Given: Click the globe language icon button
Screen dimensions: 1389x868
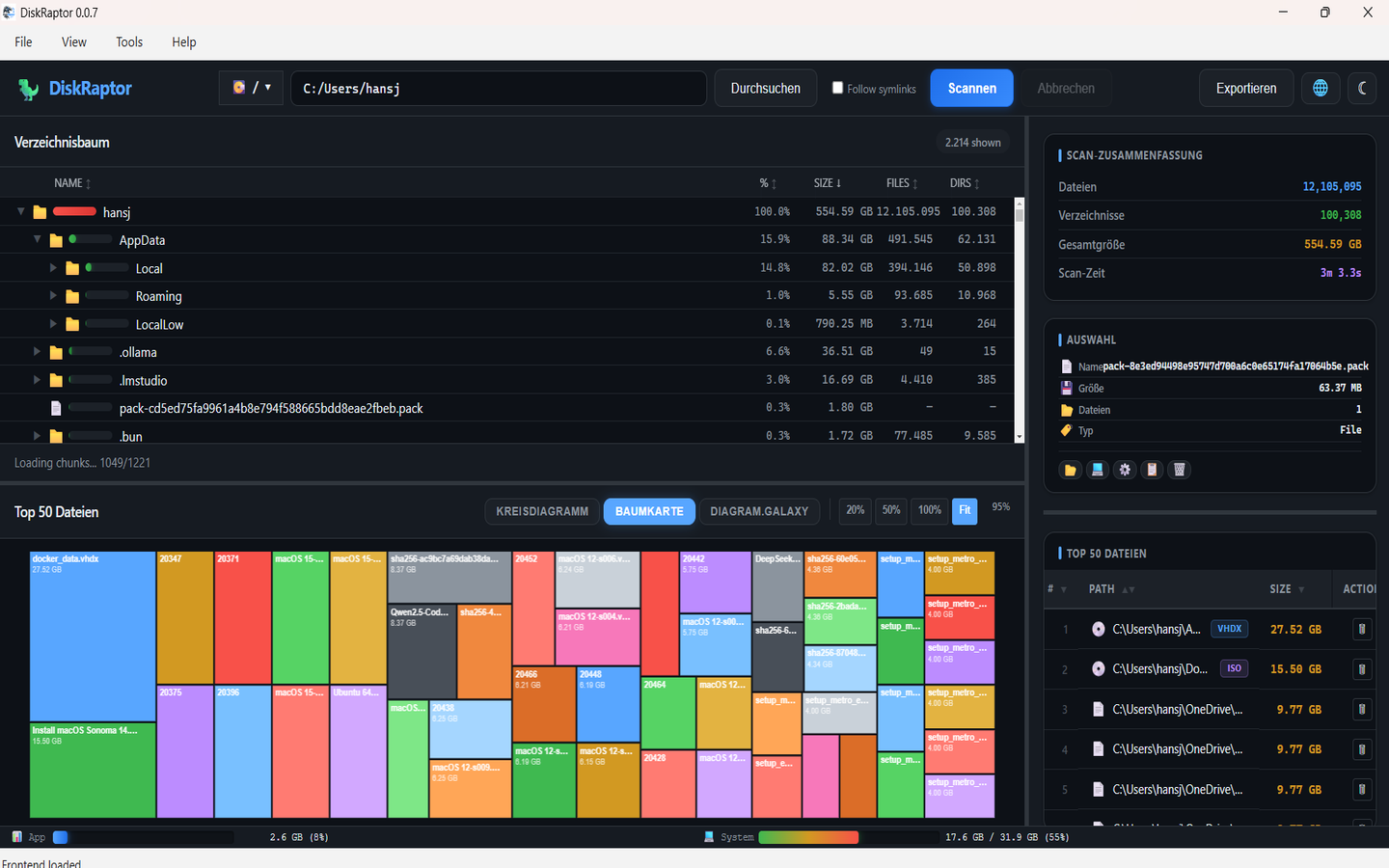Looking at the screenshot, I should coord(1321,88).
